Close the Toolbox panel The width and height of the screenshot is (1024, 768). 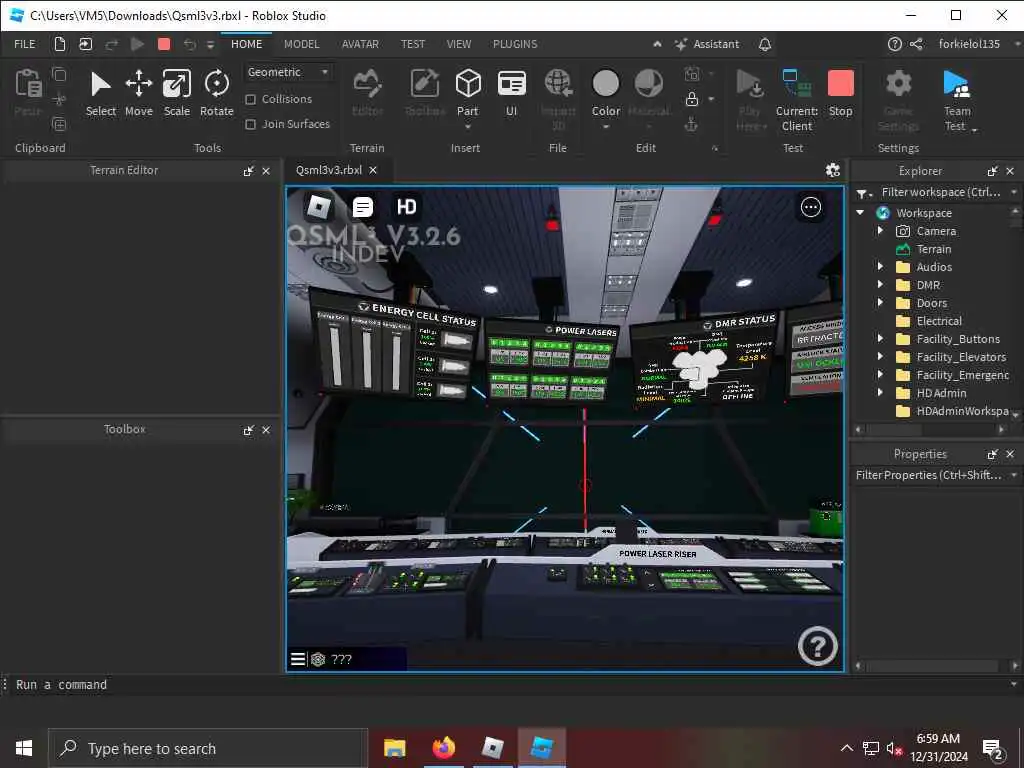(266, 430)
